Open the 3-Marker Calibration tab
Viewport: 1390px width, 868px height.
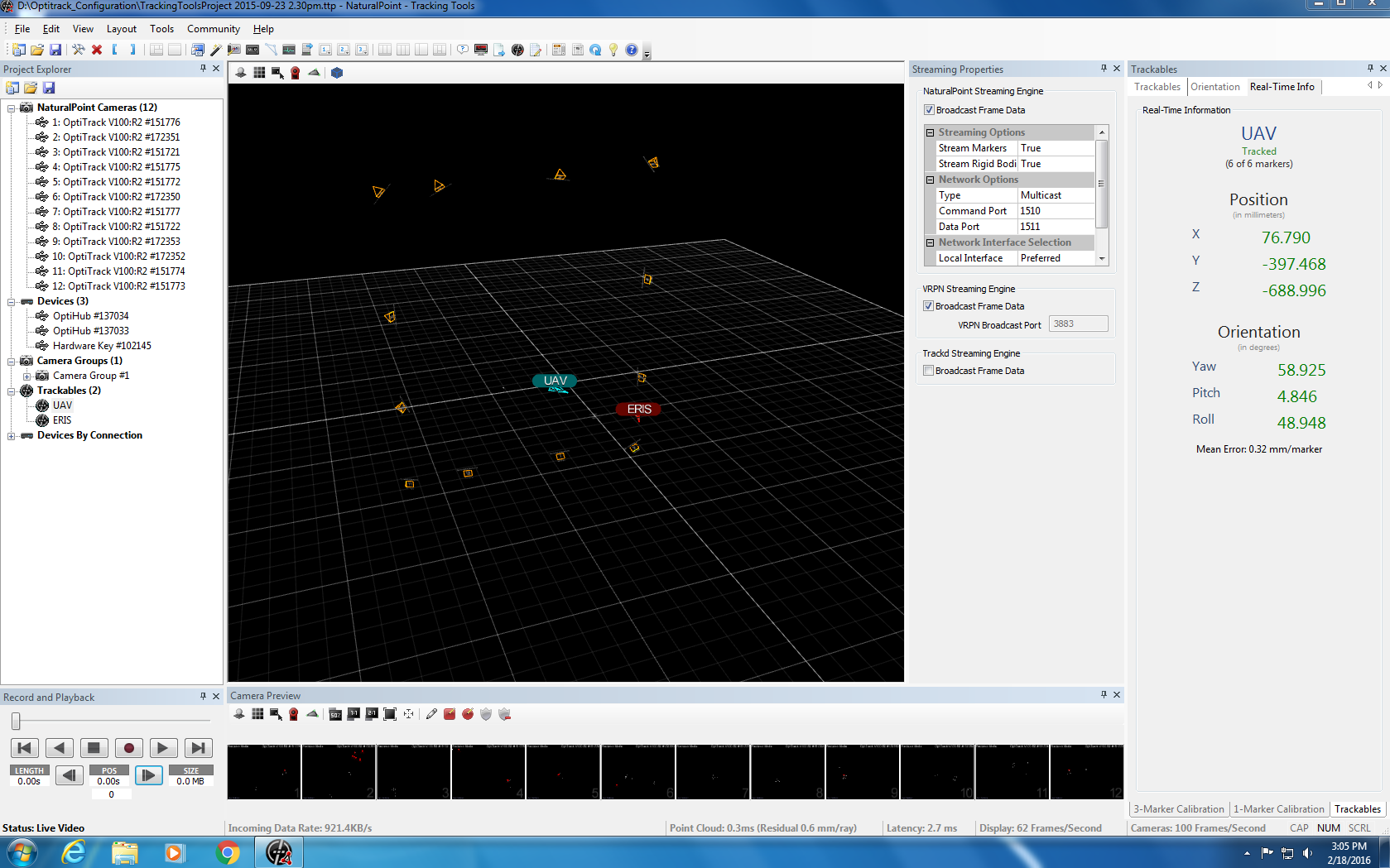[1178, 809]
